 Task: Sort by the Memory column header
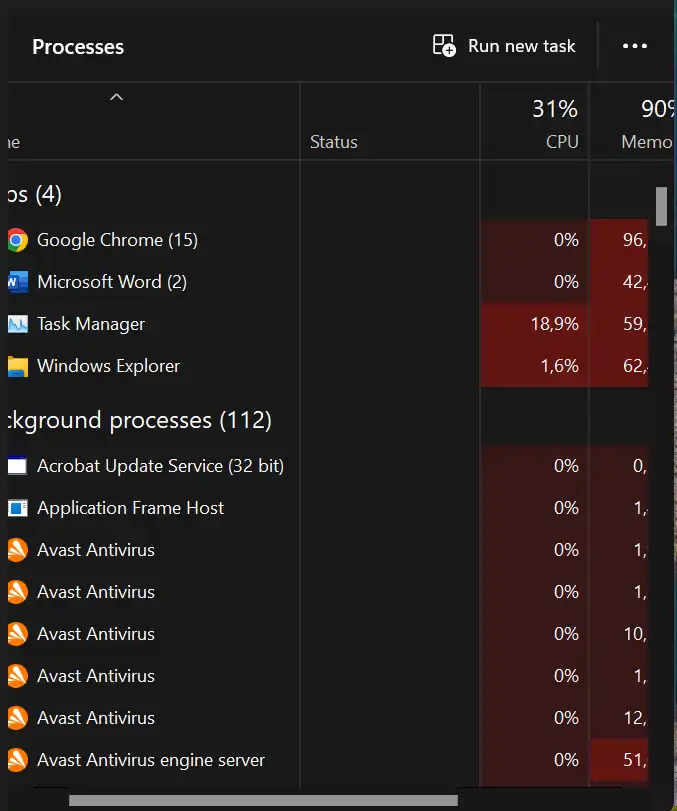646,142
